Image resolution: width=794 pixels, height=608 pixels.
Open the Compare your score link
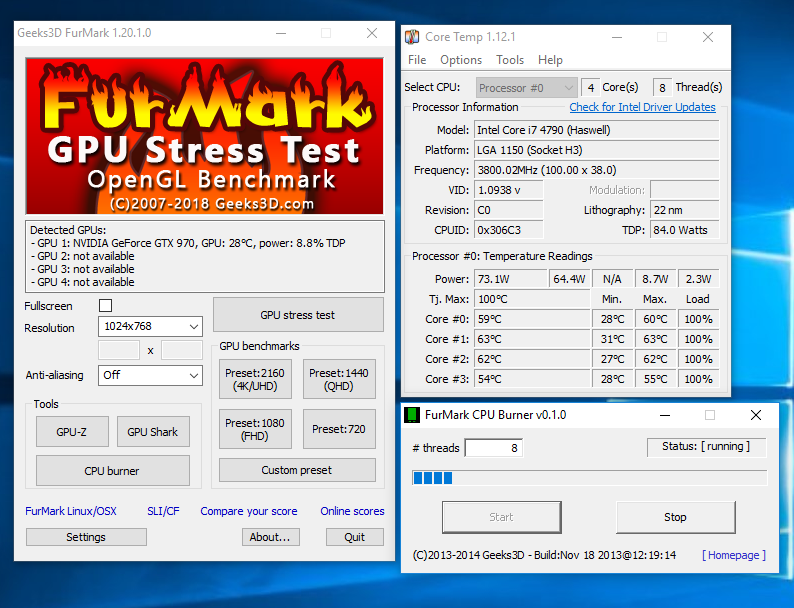click(x=248, y=511)
